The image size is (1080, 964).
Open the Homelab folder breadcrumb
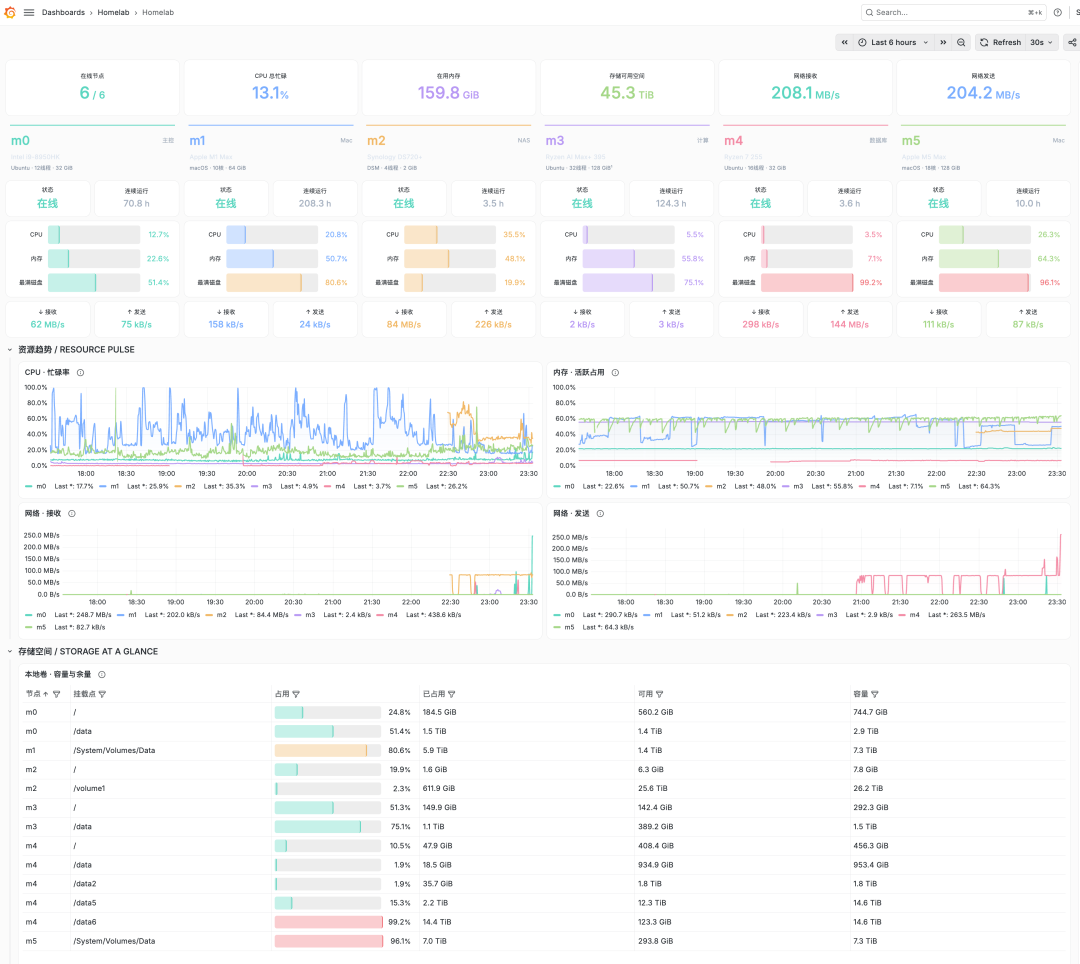pyautogui.click(x=113, y=12)
